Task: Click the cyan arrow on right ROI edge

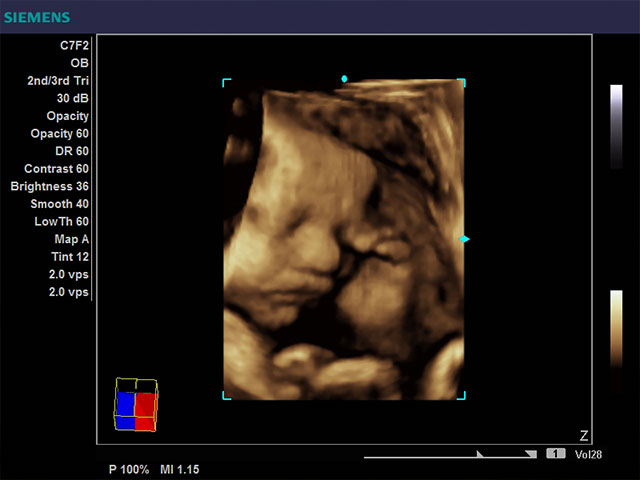Action: tap(464, 239)
